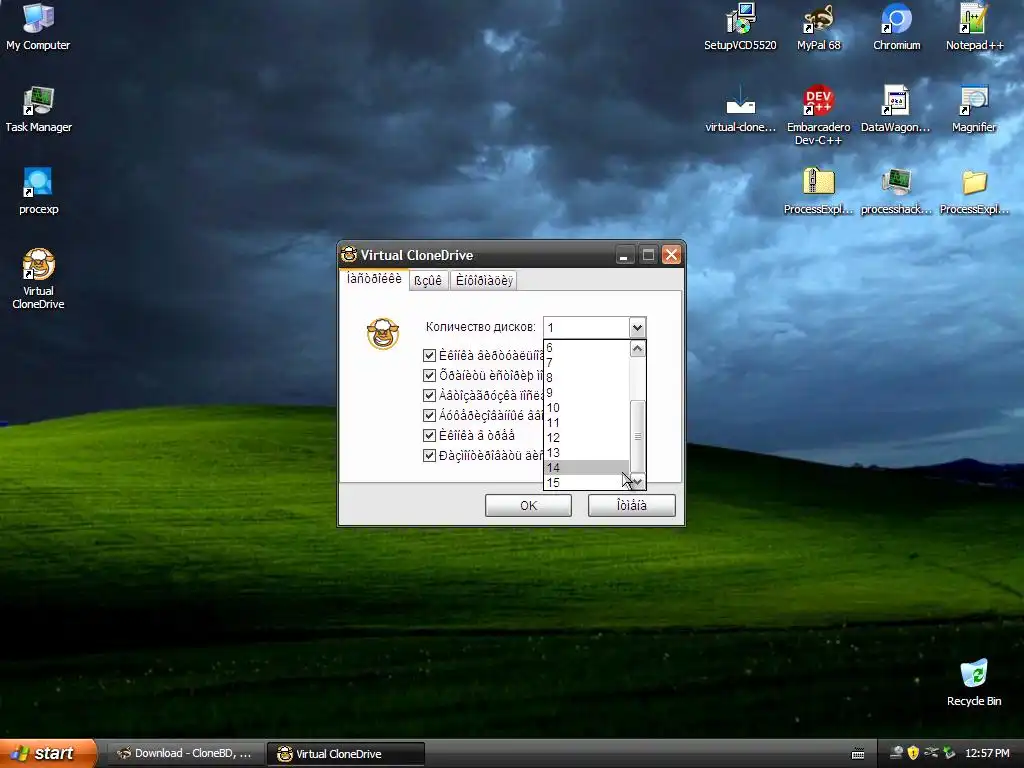Viewport: 1024px width, 768px height.
Task: Choose 8 in the disc count list
Action: coord(587,377)
